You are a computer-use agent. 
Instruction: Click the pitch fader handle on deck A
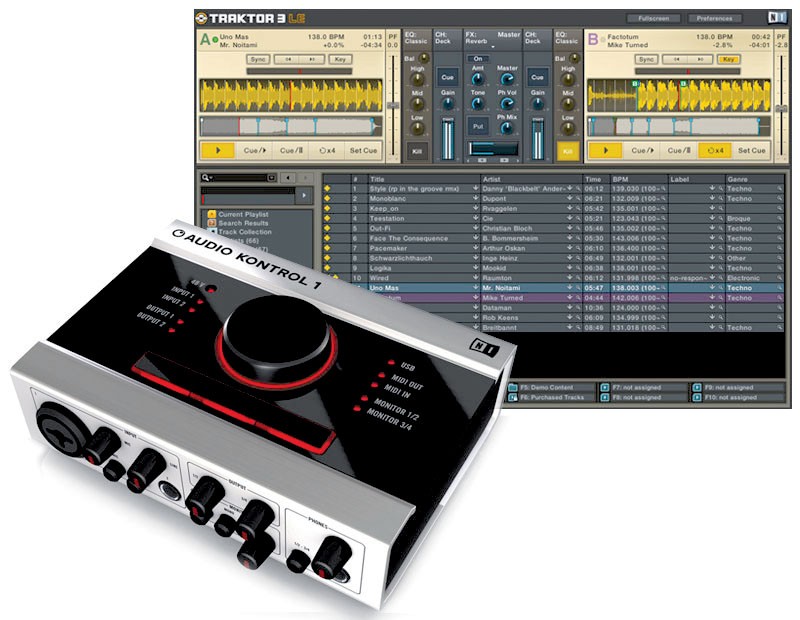pos(393,106)
